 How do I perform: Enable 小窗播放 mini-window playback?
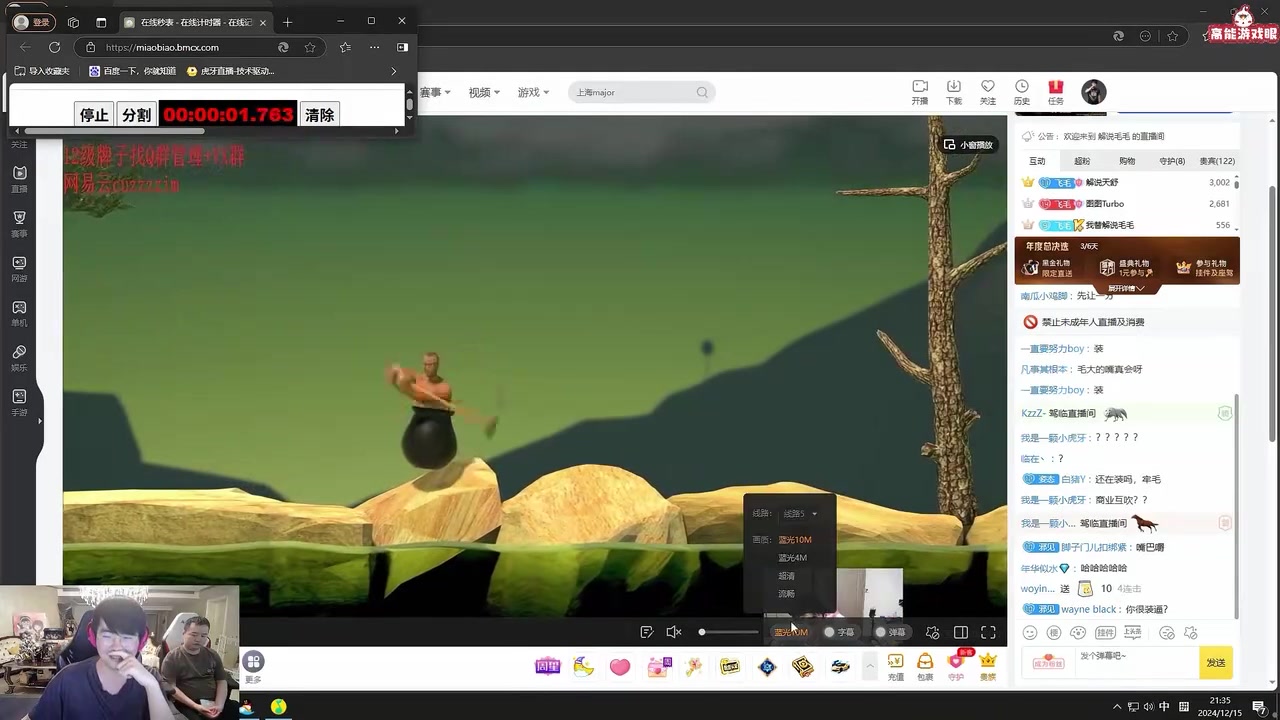point(969,145)
